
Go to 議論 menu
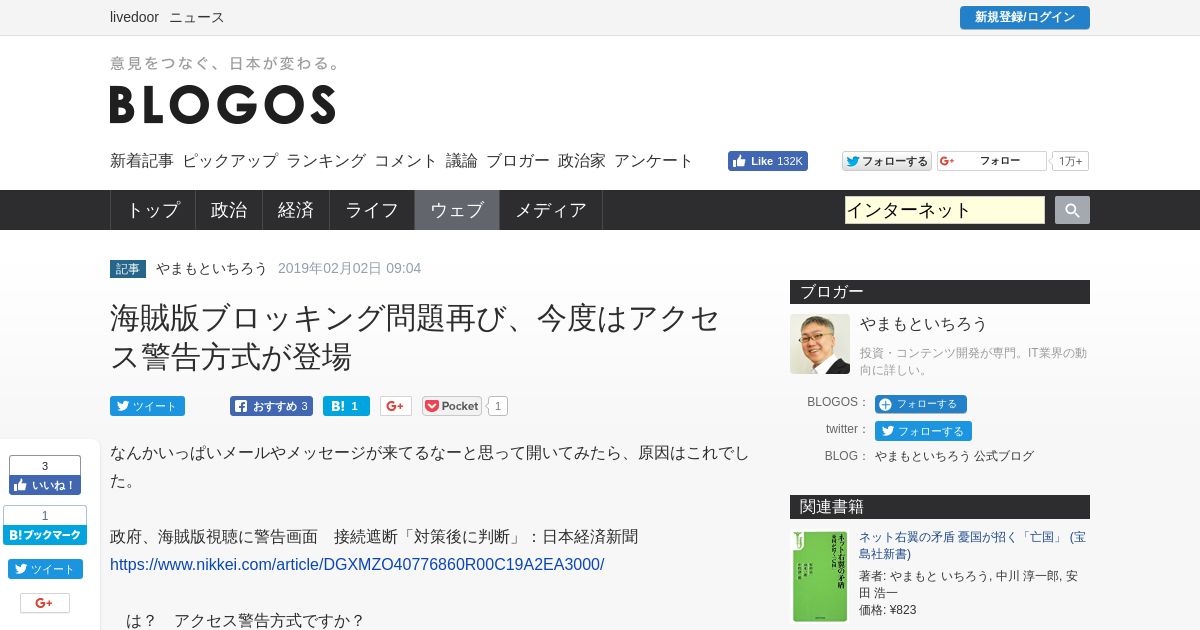(x=462, y=161)
